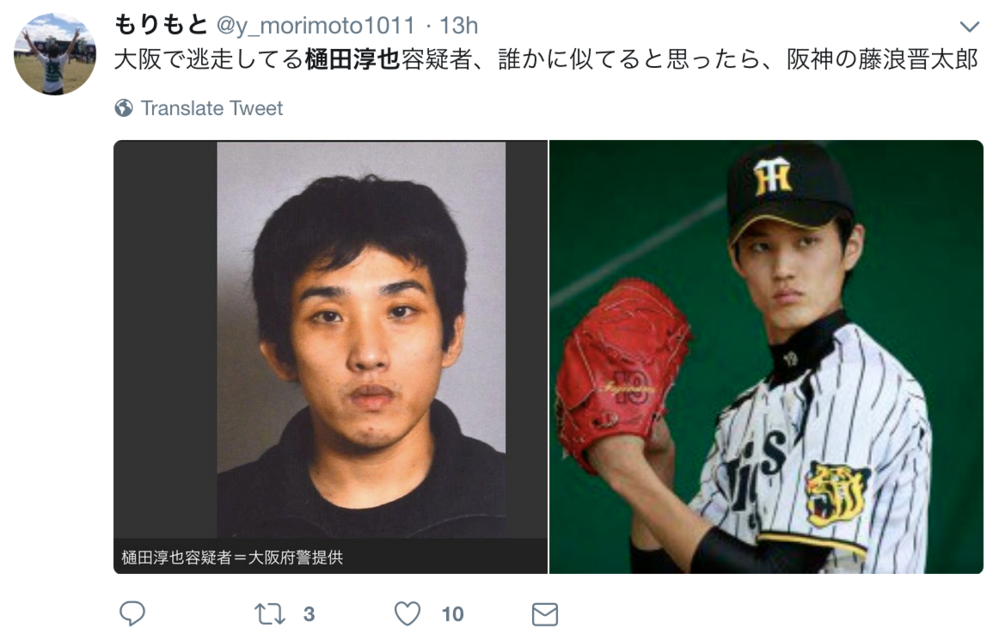
Task: Click the bold 樋田淳也 keyword
Action: coord(352,59)
